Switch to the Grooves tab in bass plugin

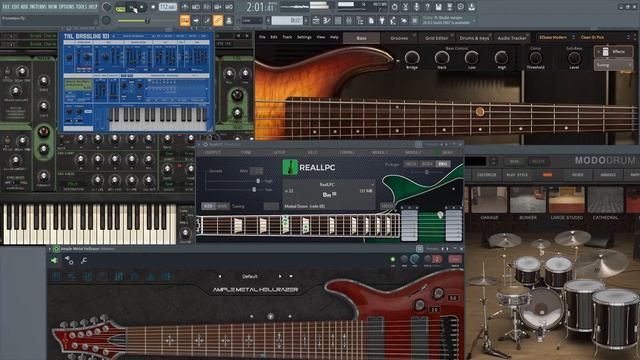click(399, 38)
